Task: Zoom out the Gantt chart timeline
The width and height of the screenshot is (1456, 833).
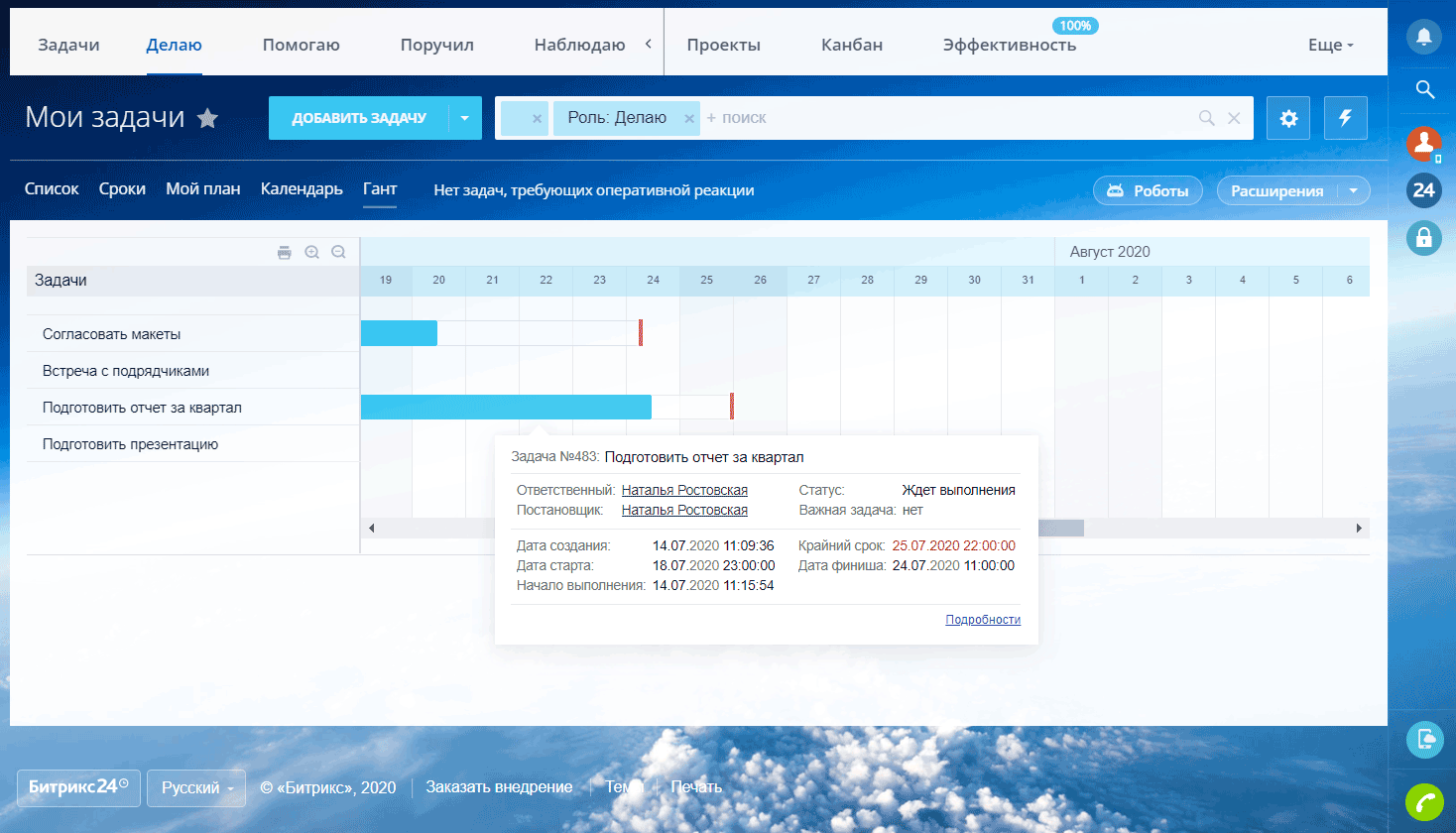Action: (338, 252)
